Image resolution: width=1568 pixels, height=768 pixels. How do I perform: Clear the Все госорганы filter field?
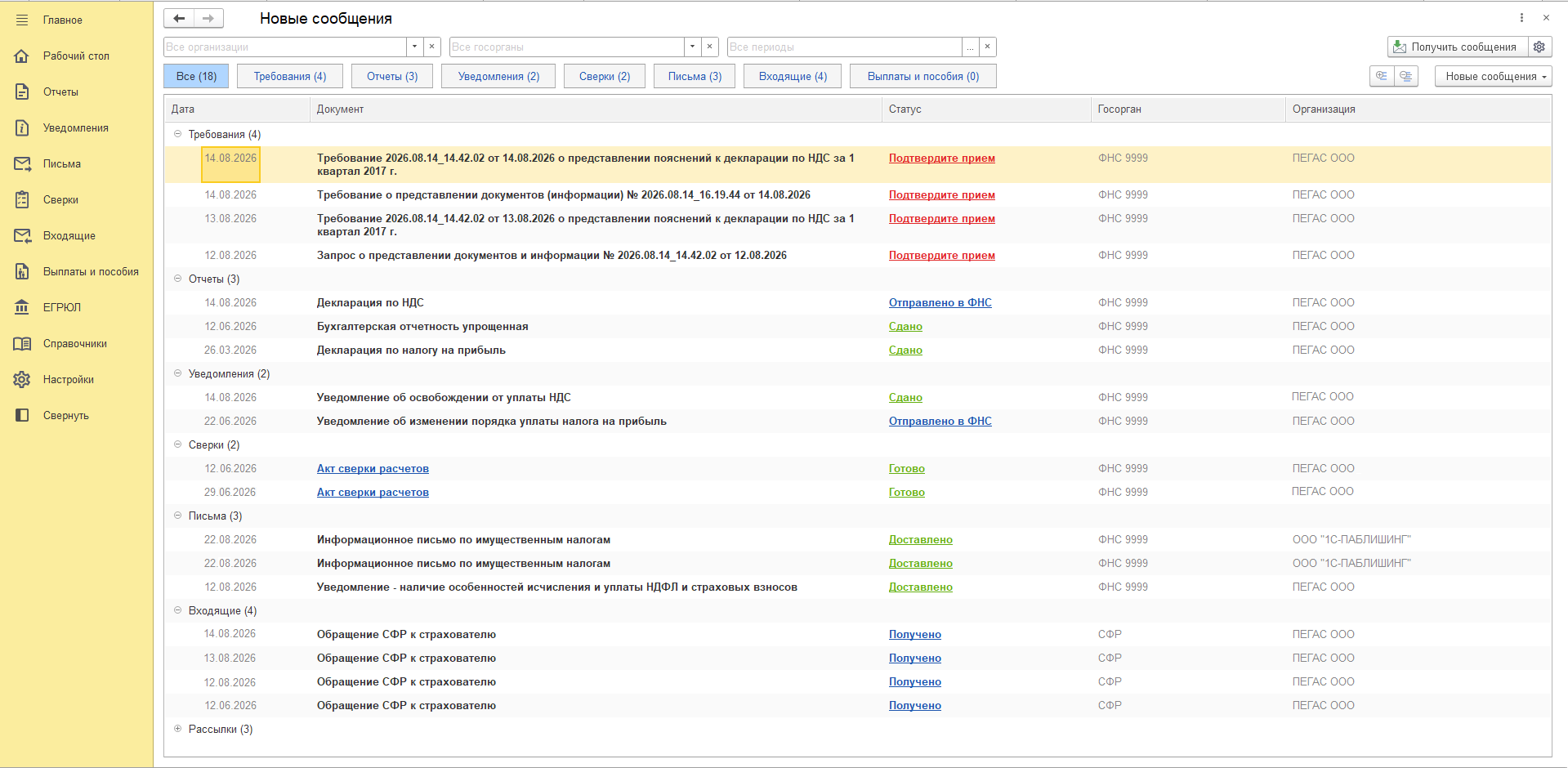(x=709, y=47)
